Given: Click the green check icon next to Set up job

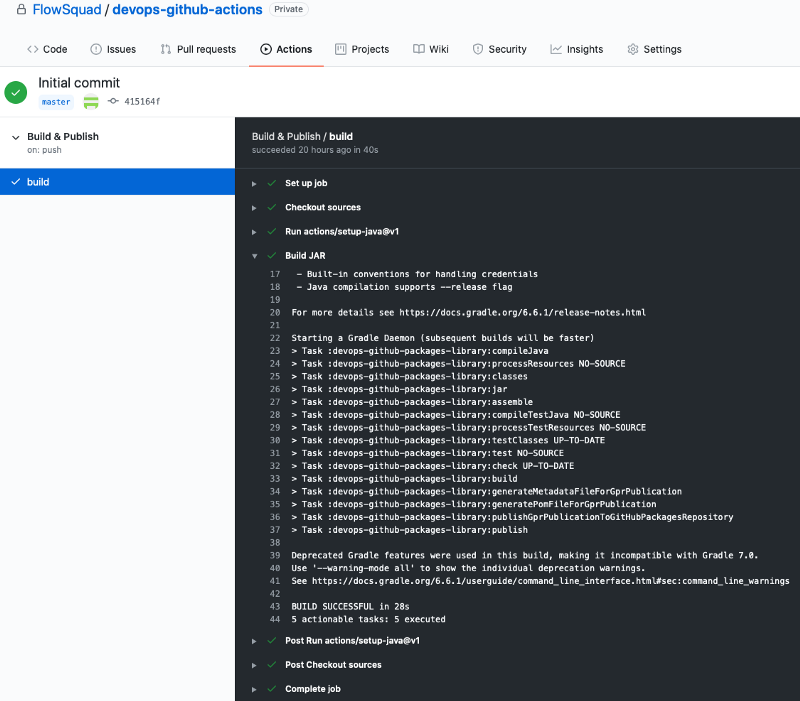Looking at the screenshot, I should pyautogui.click(x=272, y=184).
